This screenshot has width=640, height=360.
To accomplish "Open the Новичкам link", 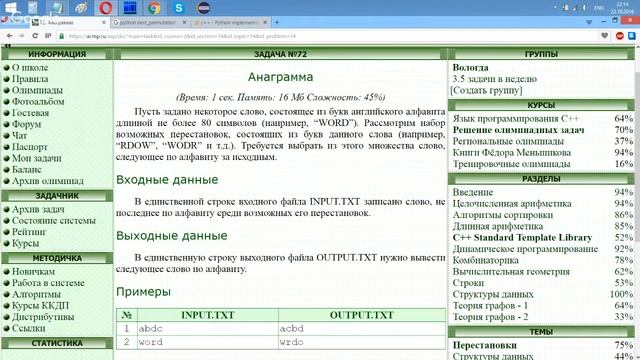I will [33, 271].
